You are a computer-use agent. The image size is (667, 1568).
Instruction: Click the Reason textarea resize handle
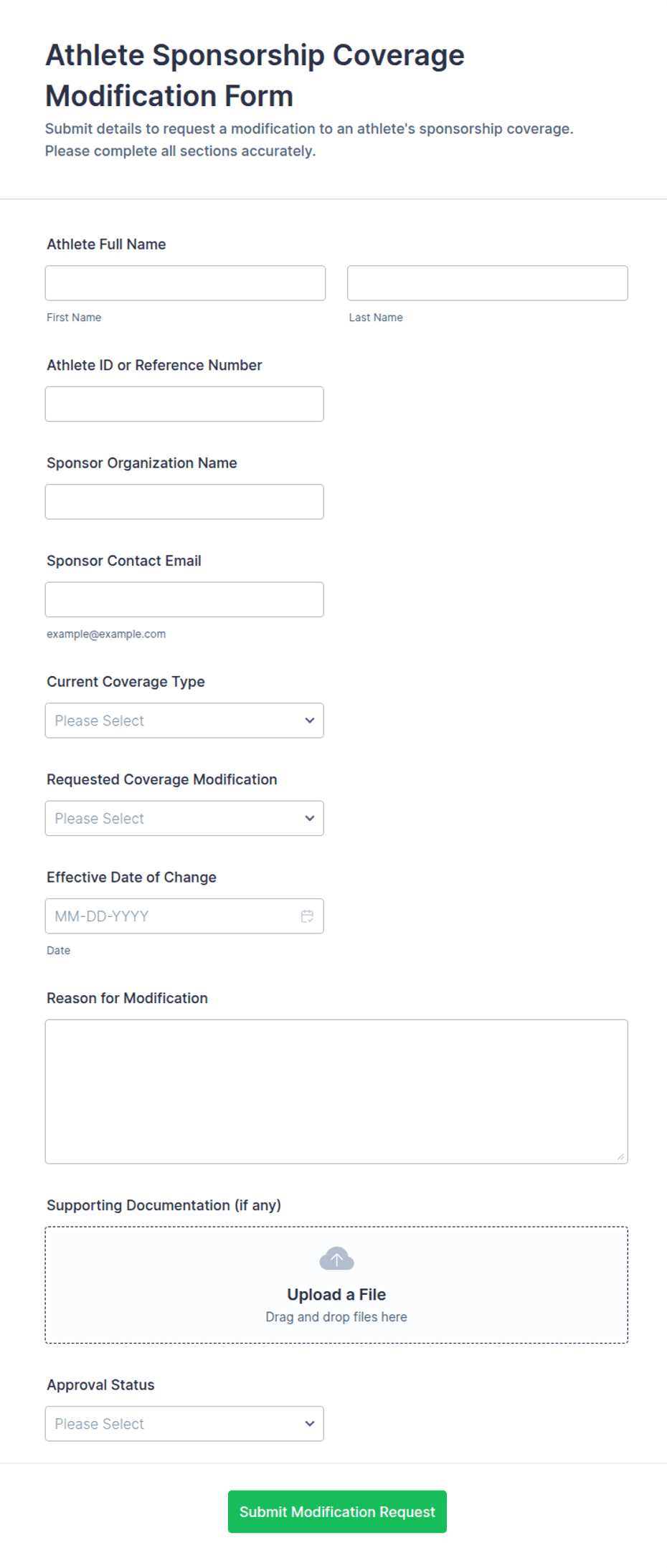pyautogui.click(x=620, y=1156)
